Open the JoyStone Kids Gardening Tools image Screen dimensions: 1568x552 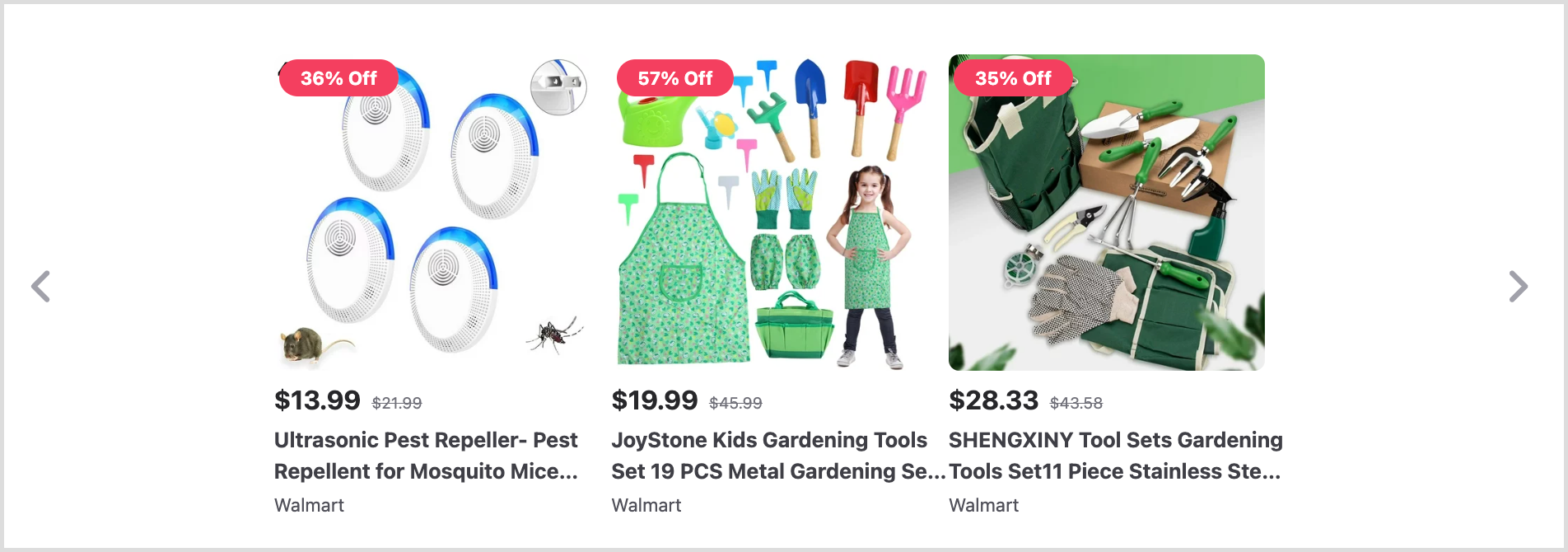[x=769, y=213]
